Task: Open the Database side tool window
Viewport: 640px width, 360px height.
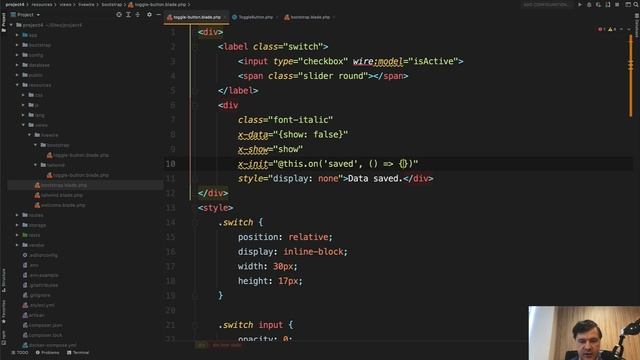Action: (x=637, y=24)
